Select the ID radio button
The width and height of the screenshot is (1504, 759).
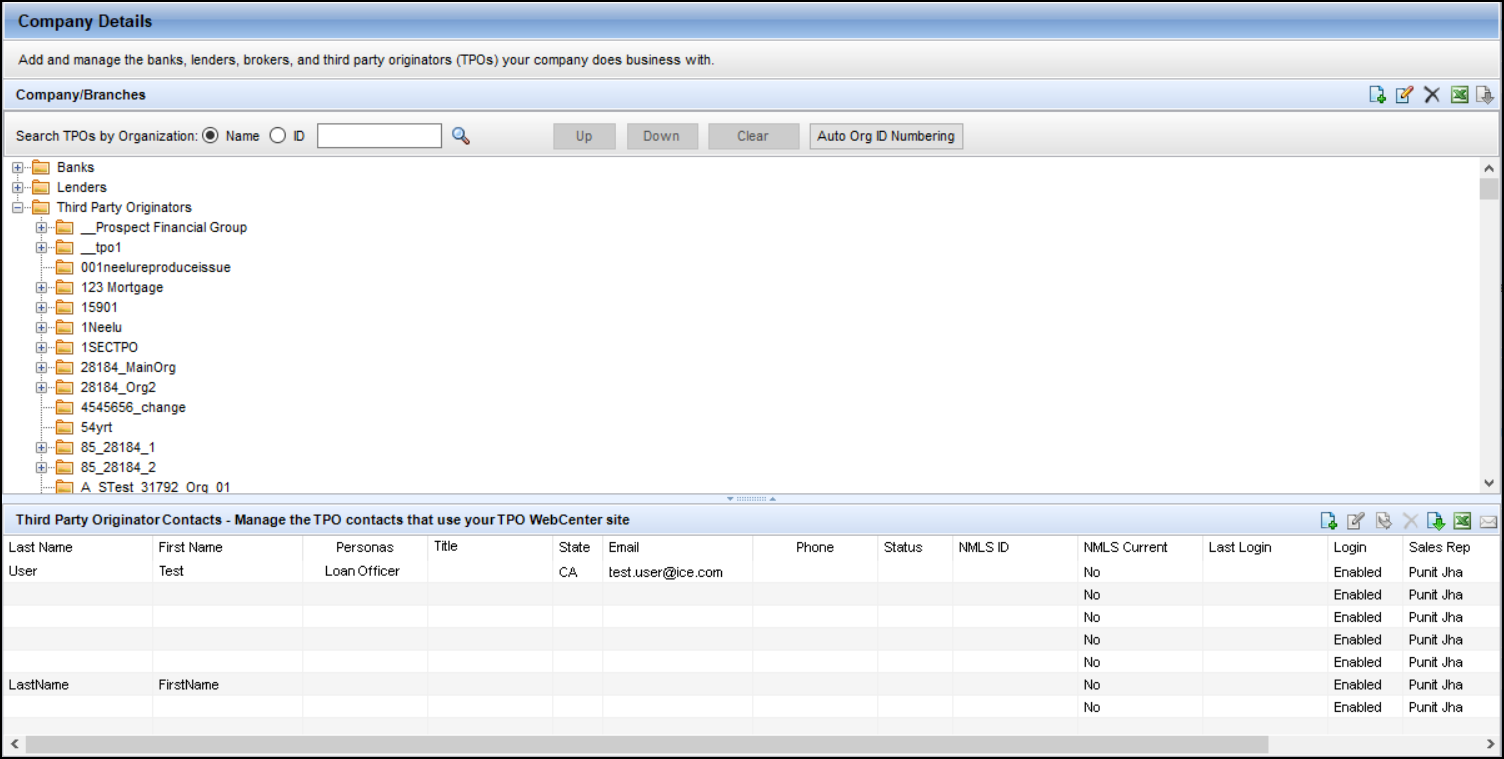(x=278, y=136)
